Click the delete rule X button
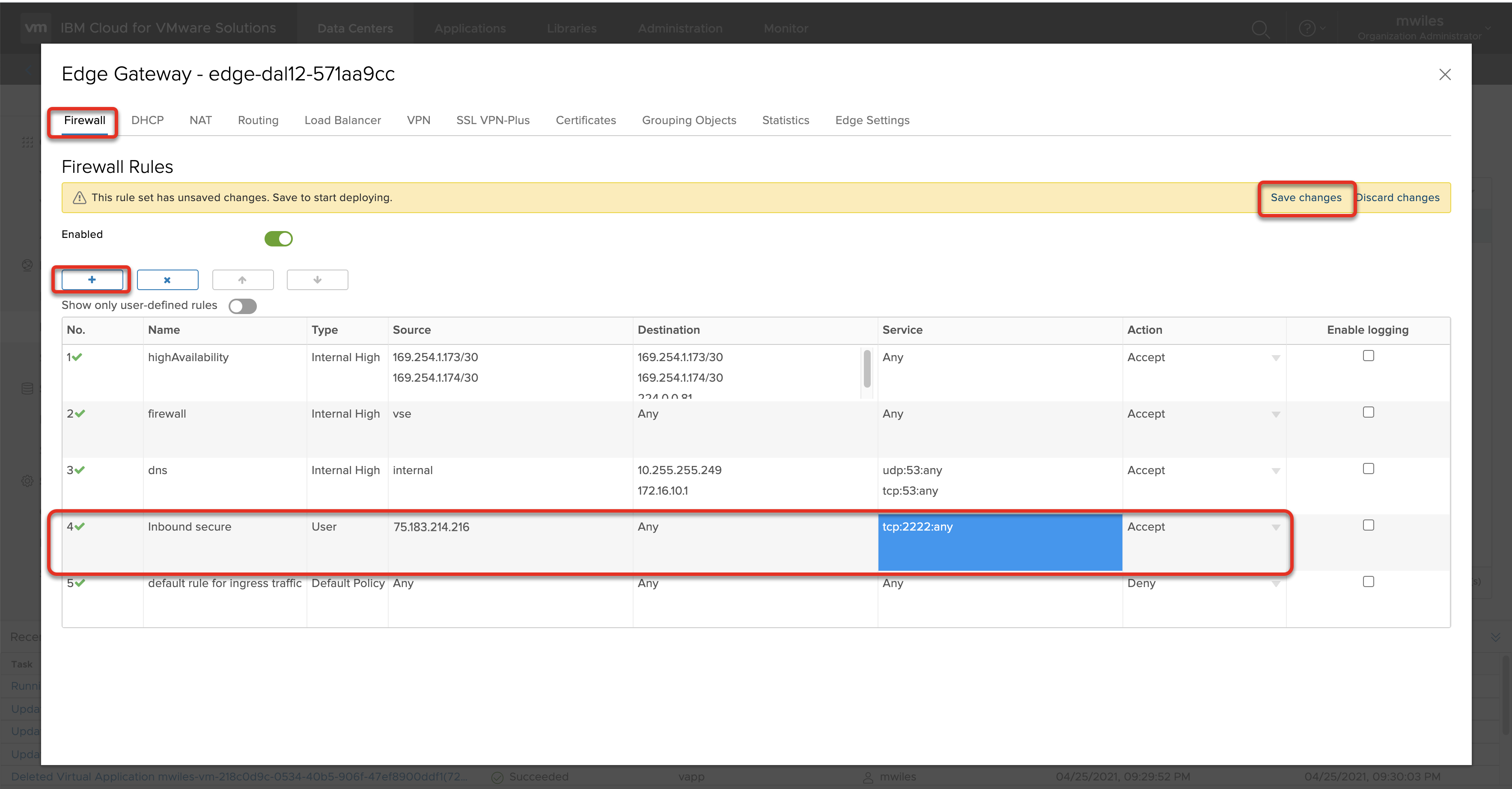Image resolution: width=1512 pixels, height=789 pixels. click(x=167, y=280)
